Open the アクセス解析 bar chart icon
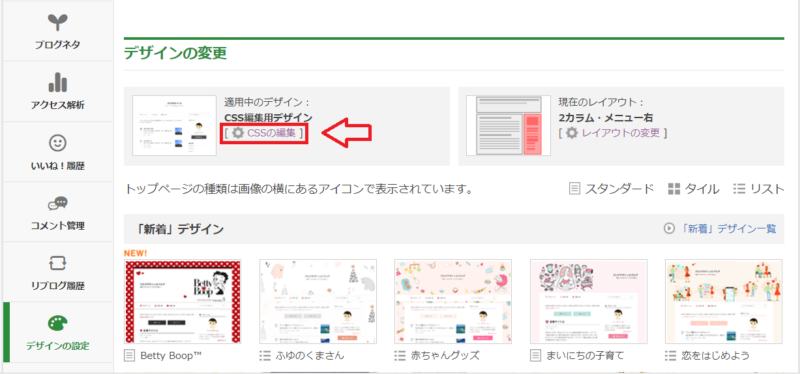800x374 pixels. (58, 82)
